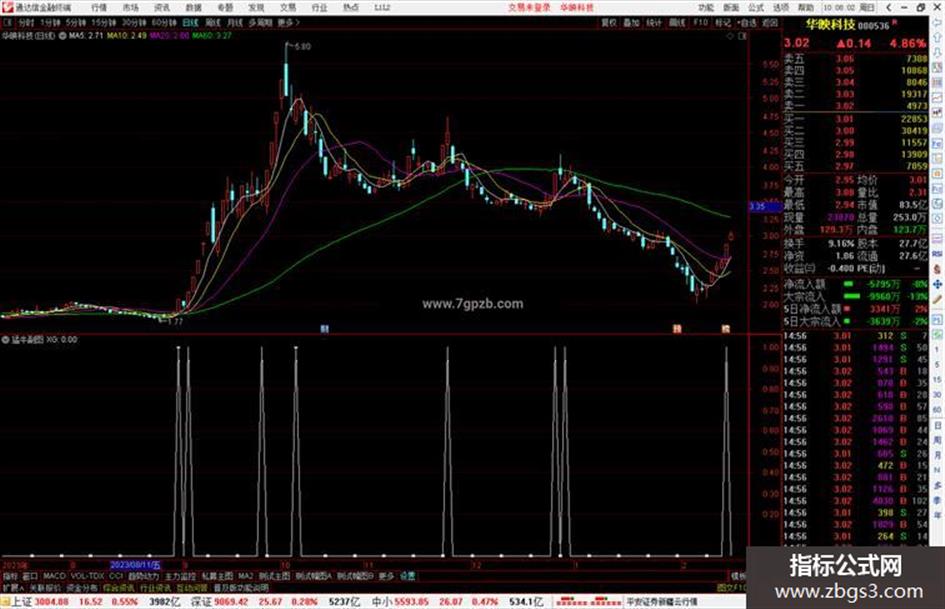Screen dimensions: 945x609
Task: Select the 主力监控 indicator tab
Action: [x=180, y=576]
